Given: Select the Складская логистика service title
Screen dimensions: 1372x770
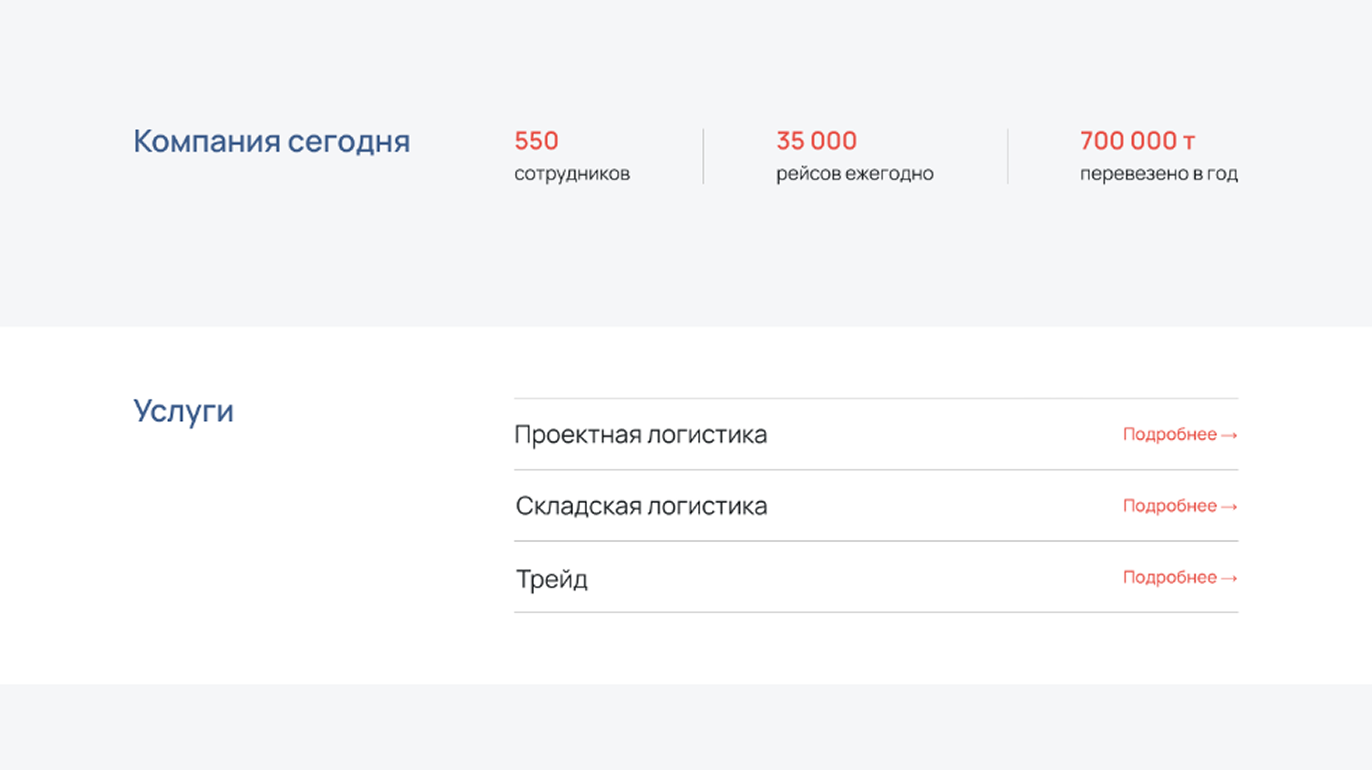Looking at the screenshot, I should coord(641,506).
